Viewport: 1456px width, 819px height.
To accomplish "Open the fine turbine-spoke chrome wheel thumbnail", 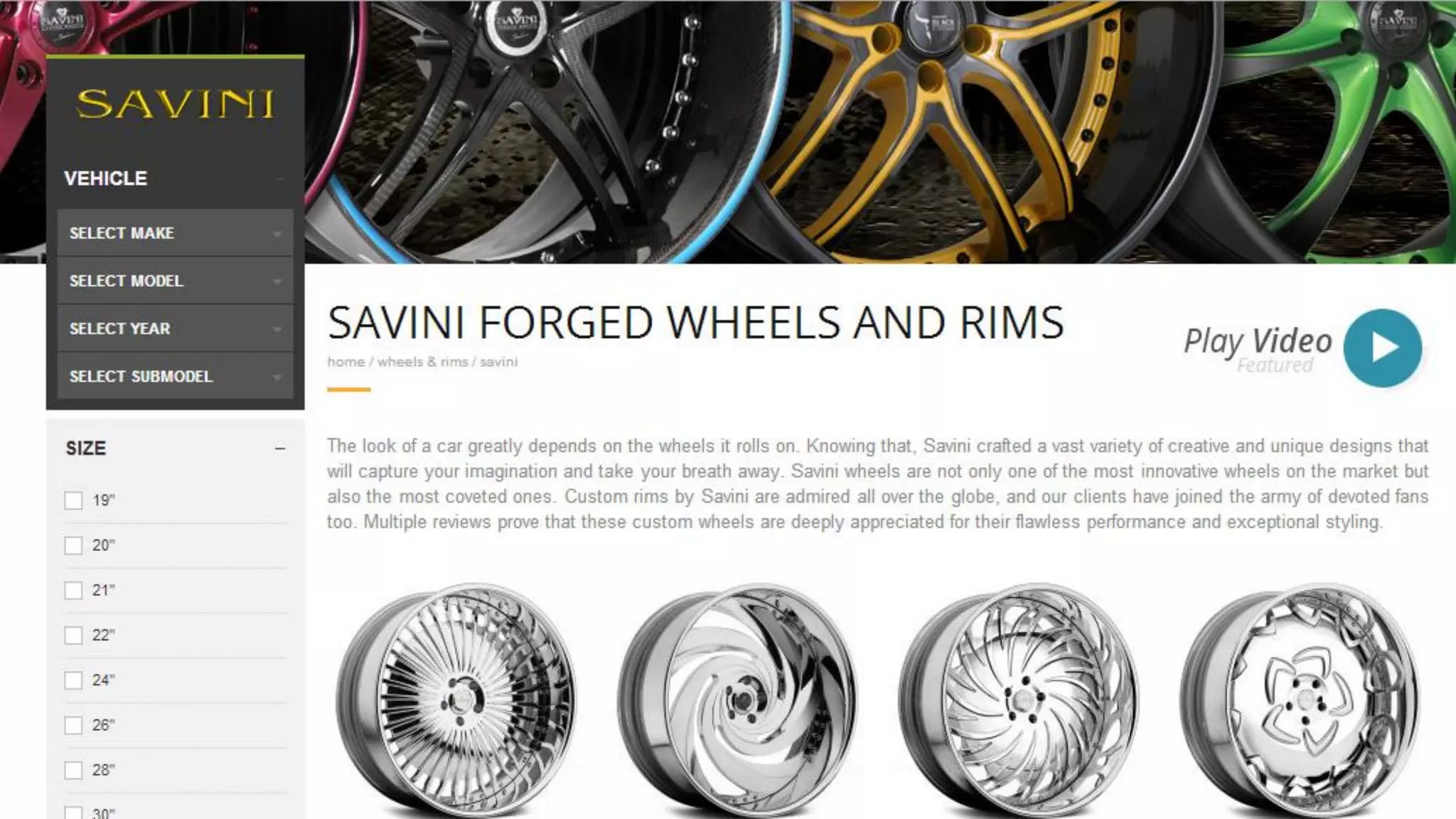I will (x=1018, y=700).
